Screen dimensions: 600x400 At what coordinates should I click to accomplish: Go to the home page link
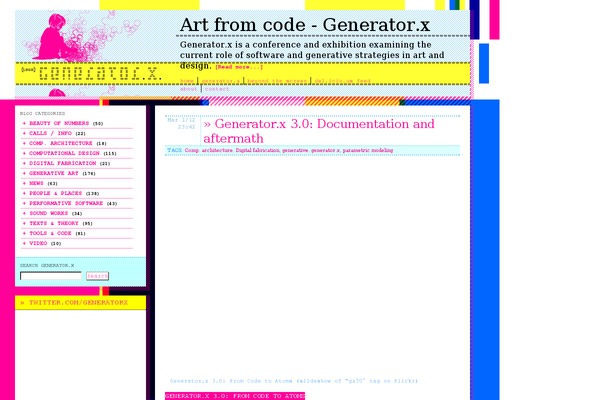[187, 81]
